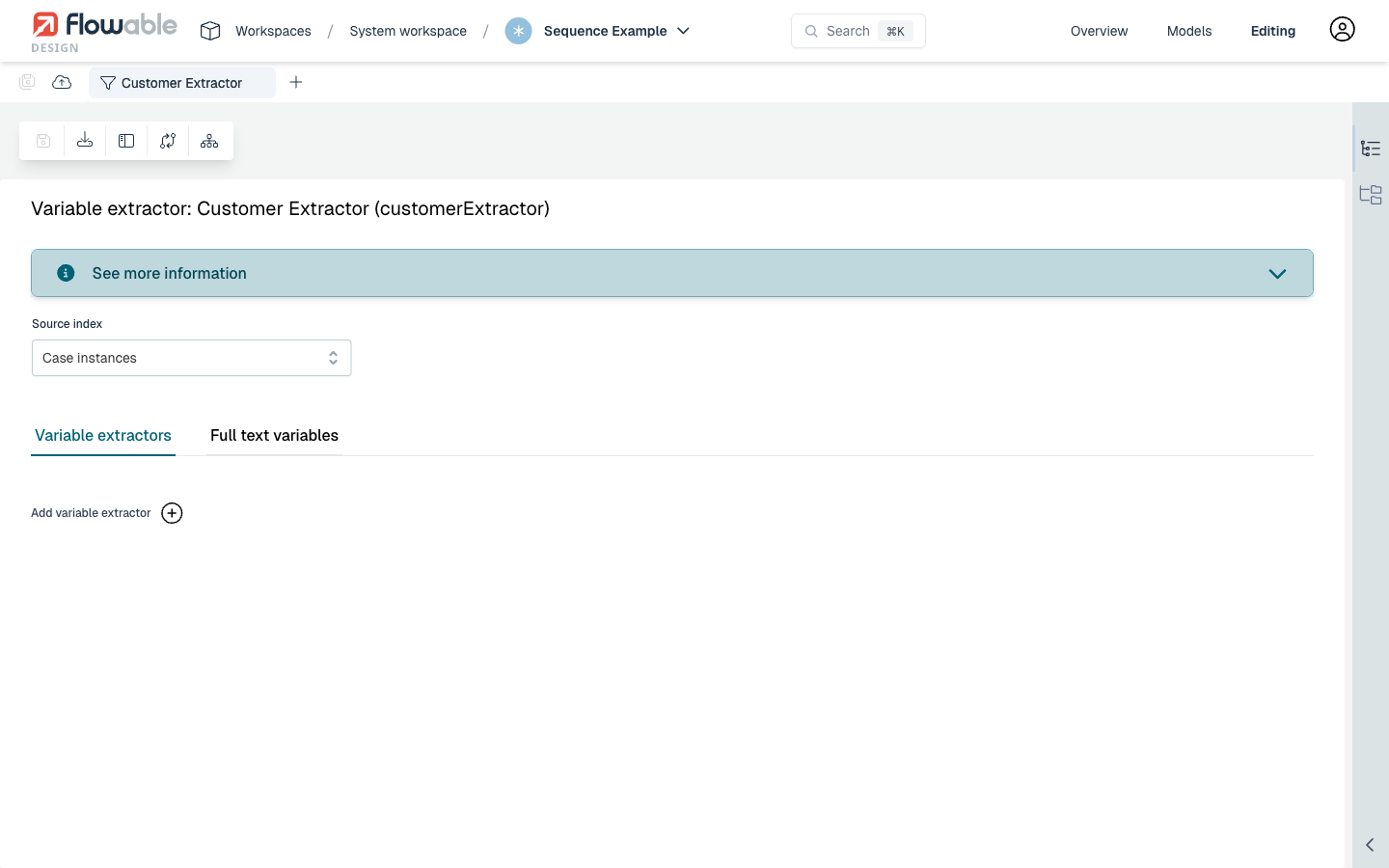Open the Source index dropdown

click(x=191, y=358)
